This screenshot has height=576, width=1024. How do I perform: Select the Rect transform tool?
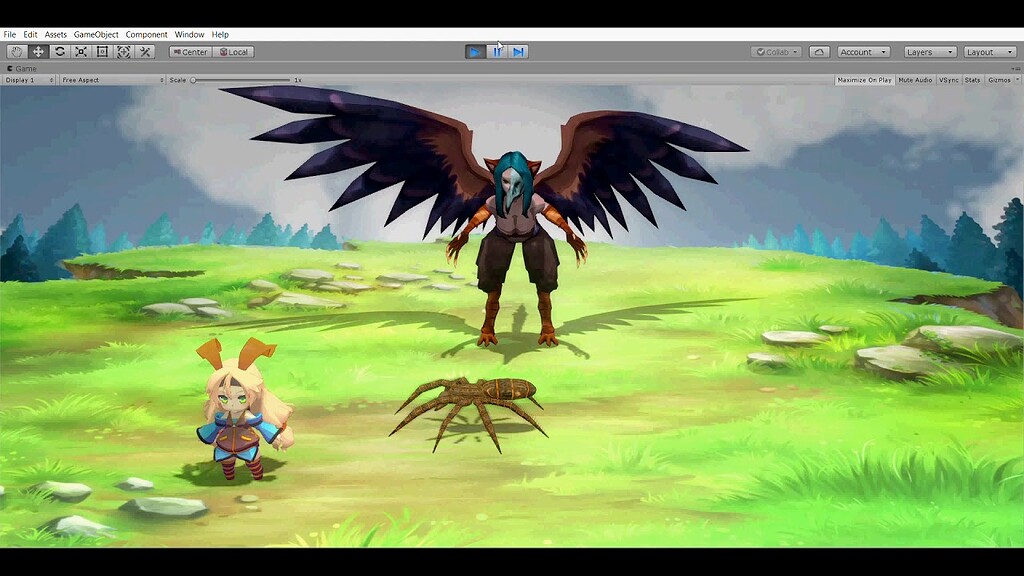[101, 51]
